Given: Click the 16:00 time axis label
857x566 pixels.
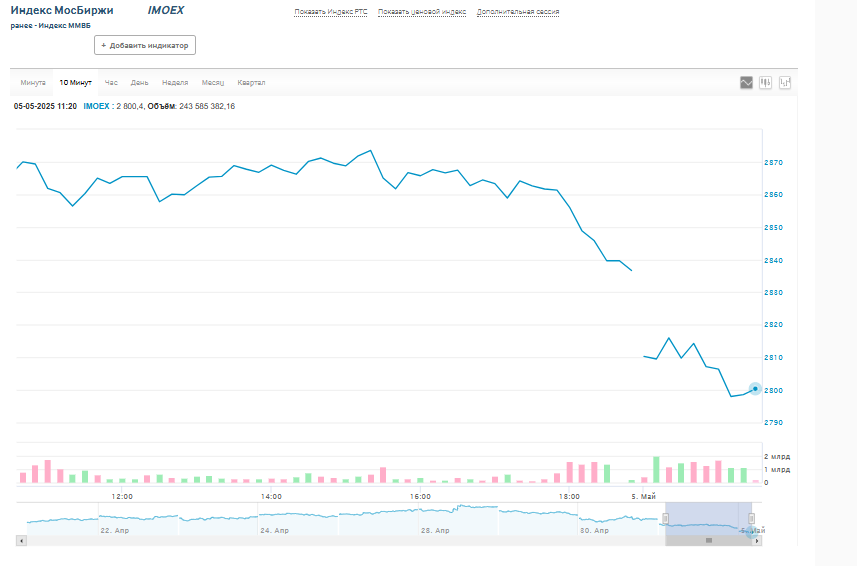Looking at the screenshot, I should click(420, 497).
